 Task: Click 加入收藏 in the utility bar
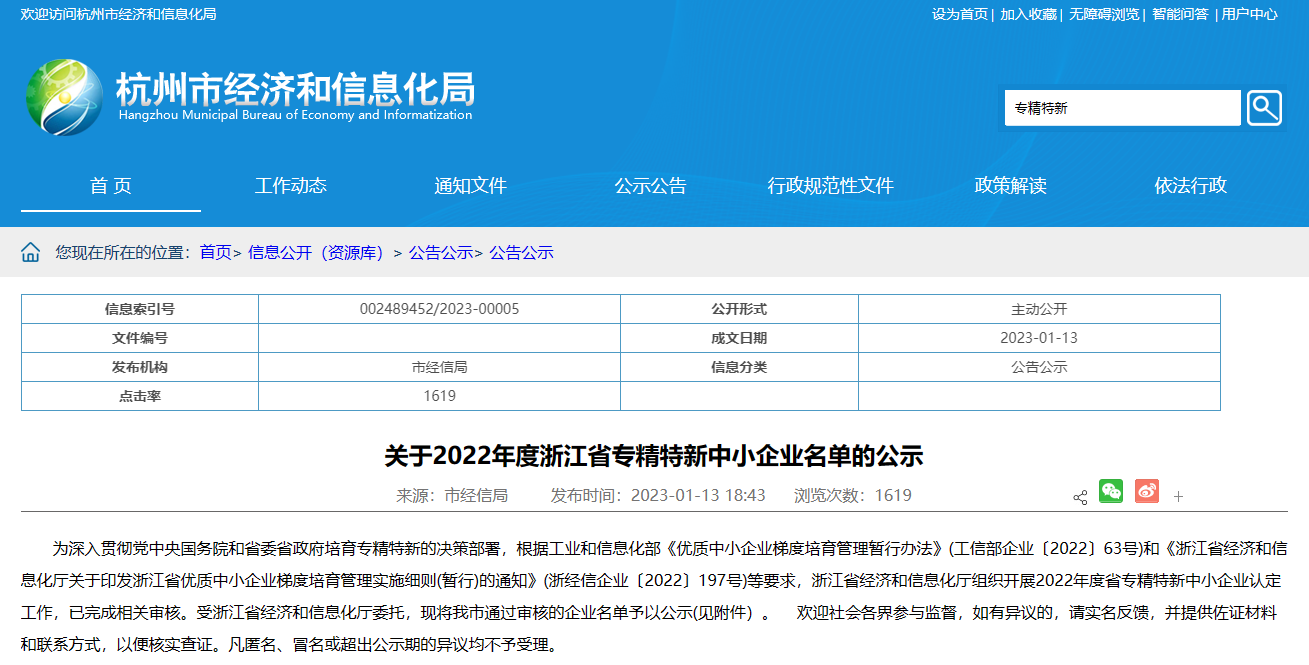tap(1029, 16)
